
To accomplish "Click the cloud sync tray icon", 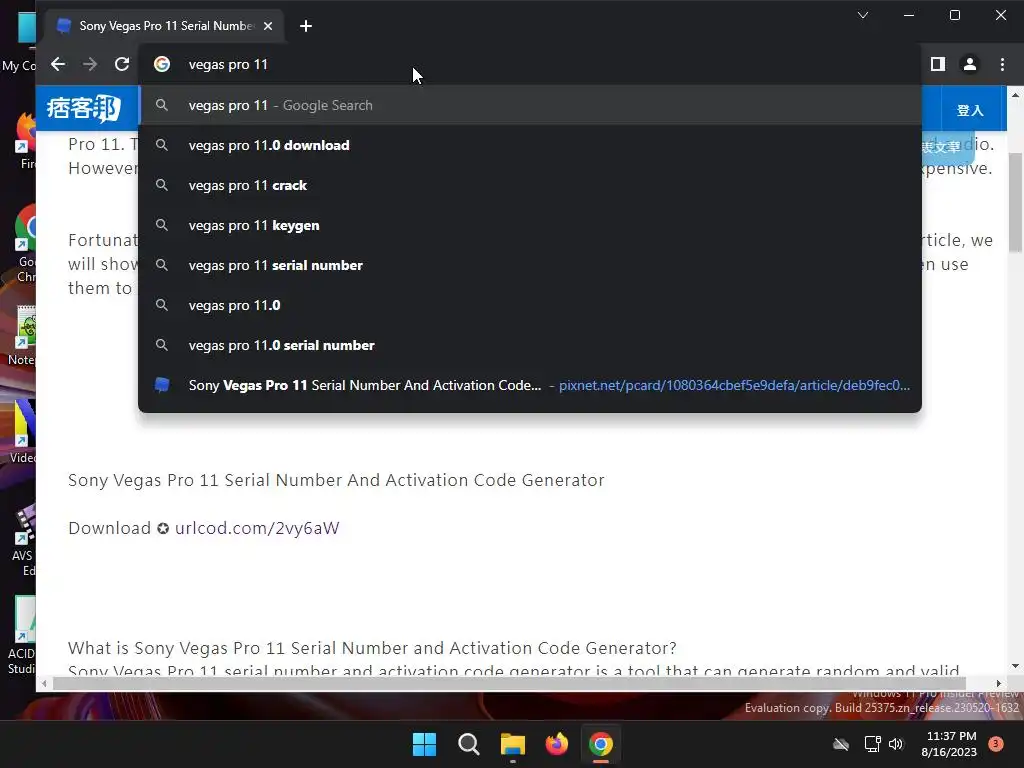I will (841, 744).
